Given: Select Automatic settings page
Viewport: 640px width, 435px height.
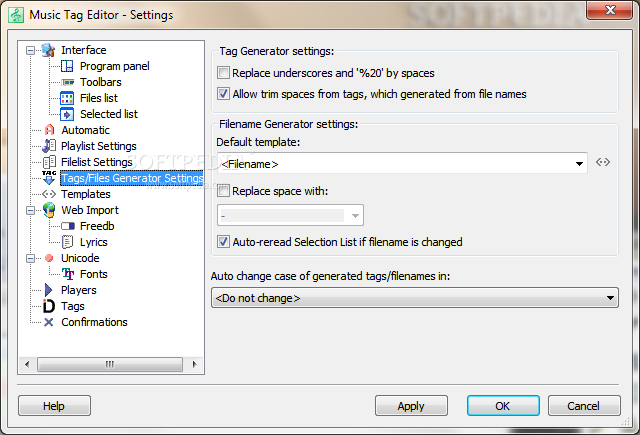Looking at the screenshot, I should [x=85, y=130].
